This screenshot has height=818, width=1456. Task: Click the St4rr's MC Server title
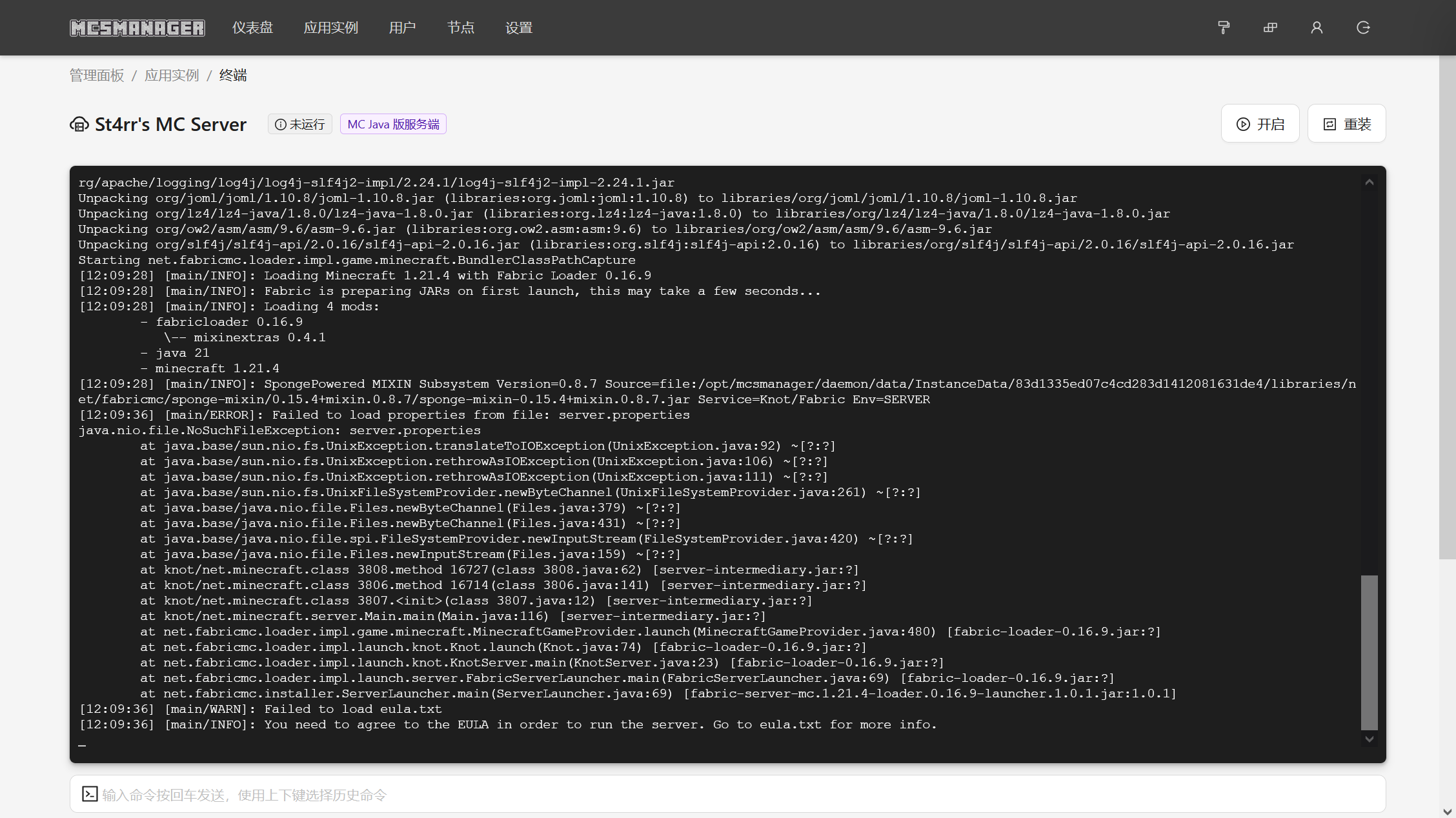pos(170,124)
